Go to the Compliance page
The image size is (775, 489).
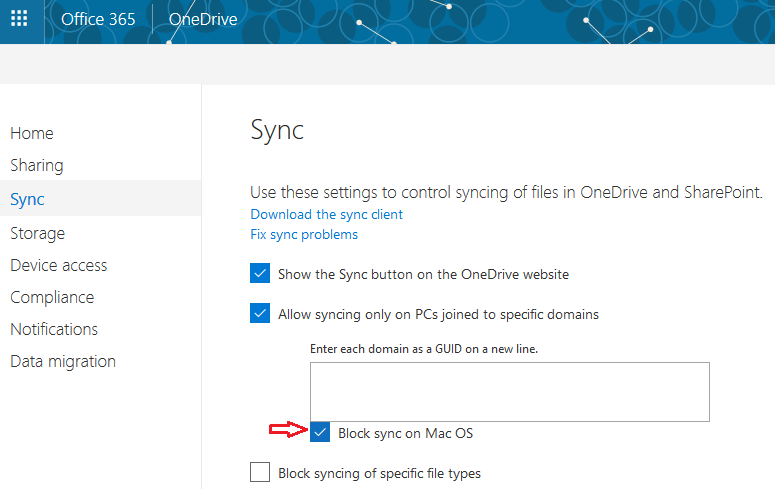pos(52,297)
